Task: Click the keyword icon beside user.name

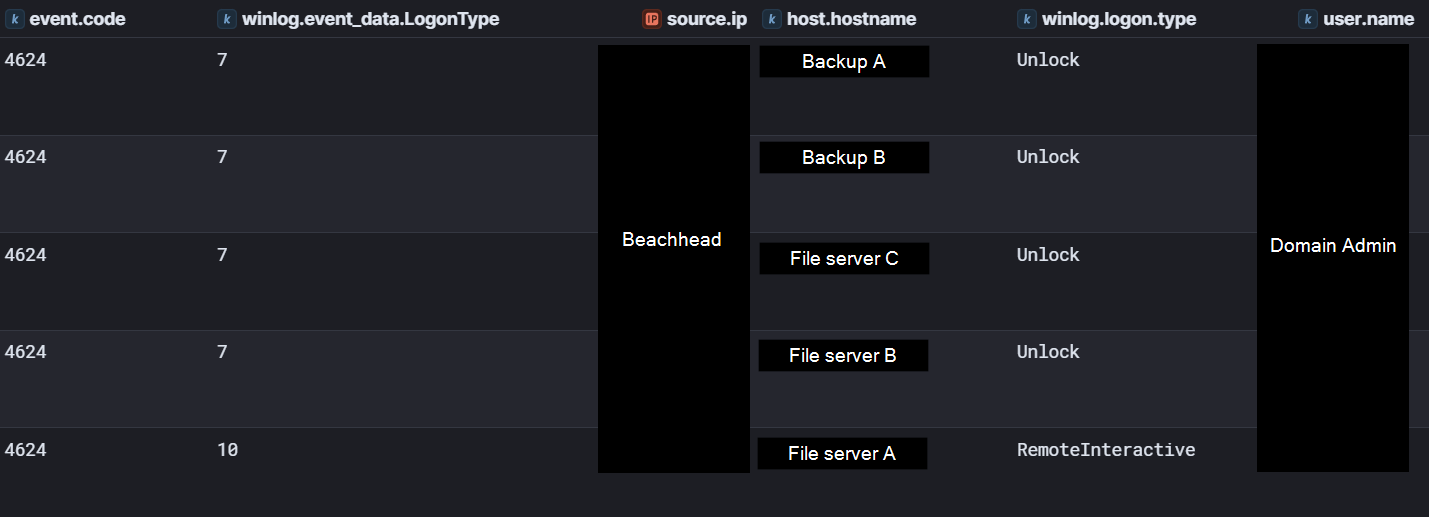Action: click(x=1308, y=19)
